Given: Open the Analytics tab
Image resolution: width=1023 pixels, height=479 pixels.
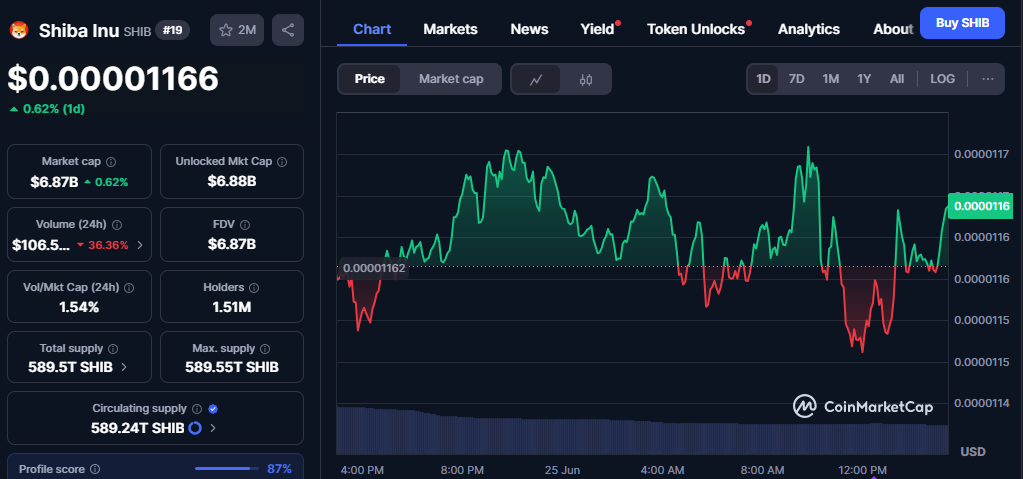Looking at the screenshot, I should (x=809, y=29).
